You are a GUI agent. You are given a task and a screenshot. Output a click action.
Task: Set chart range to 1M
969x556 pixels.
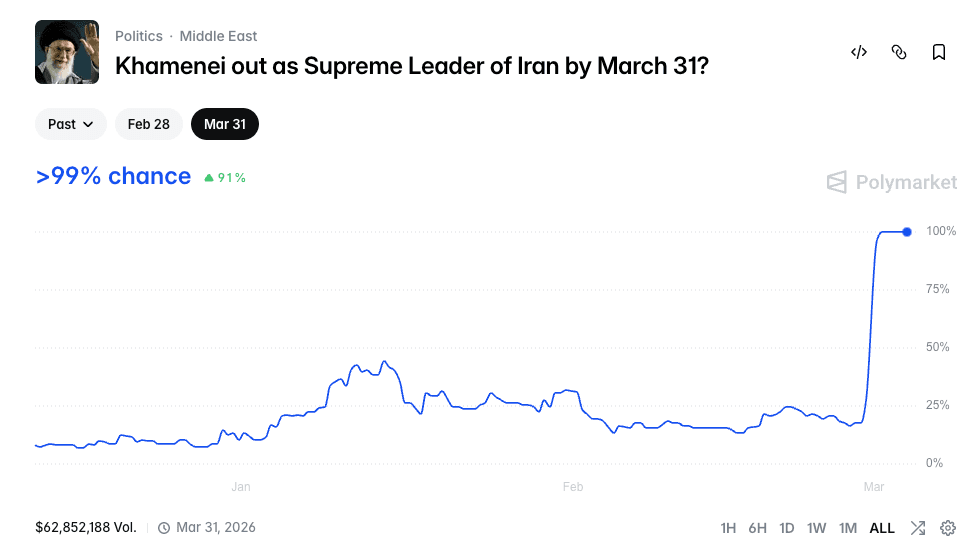848,528
